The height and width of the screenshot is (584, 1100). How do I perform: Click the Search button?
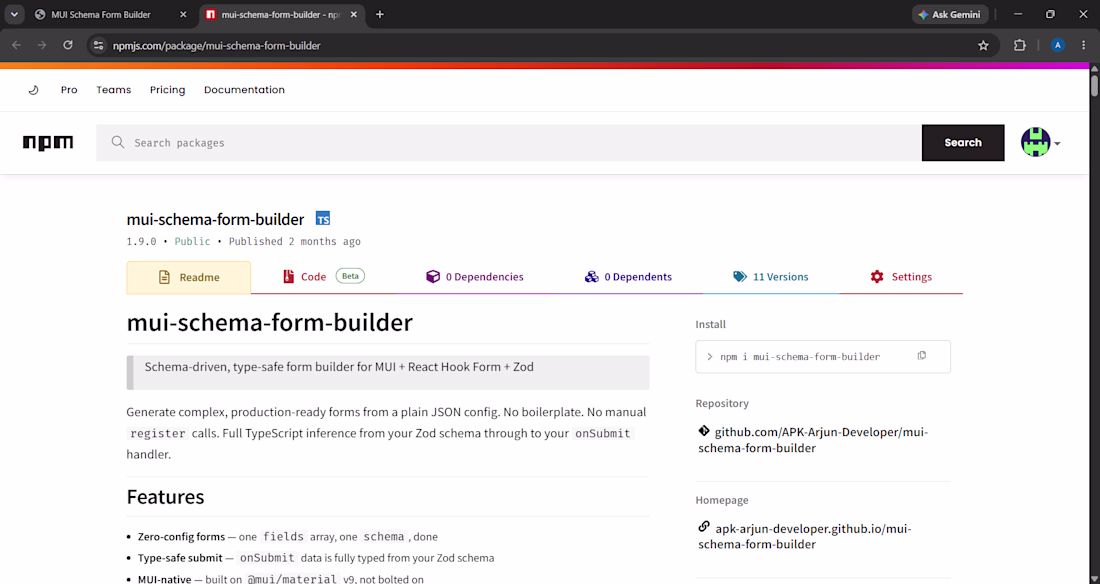tap(962, 142)
